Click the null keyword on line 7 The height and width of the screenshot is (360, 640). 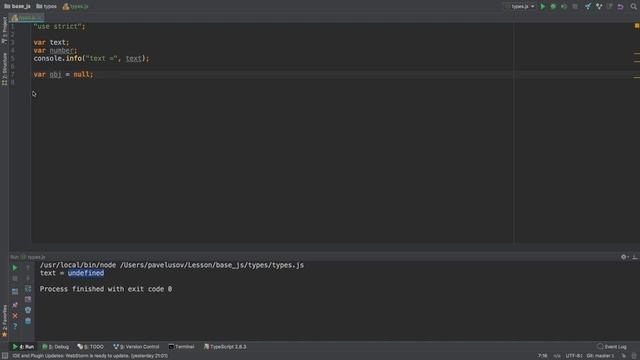point(82,74)
